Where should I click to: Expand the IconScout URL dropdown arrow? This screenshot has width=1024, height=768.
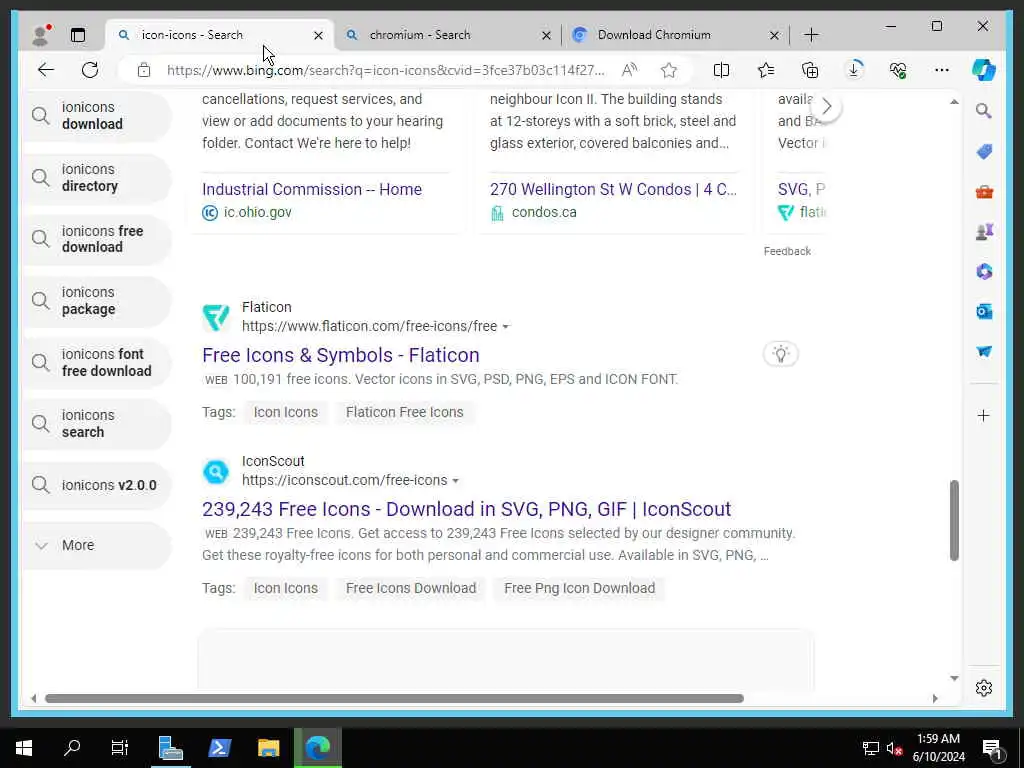(455, 481)
